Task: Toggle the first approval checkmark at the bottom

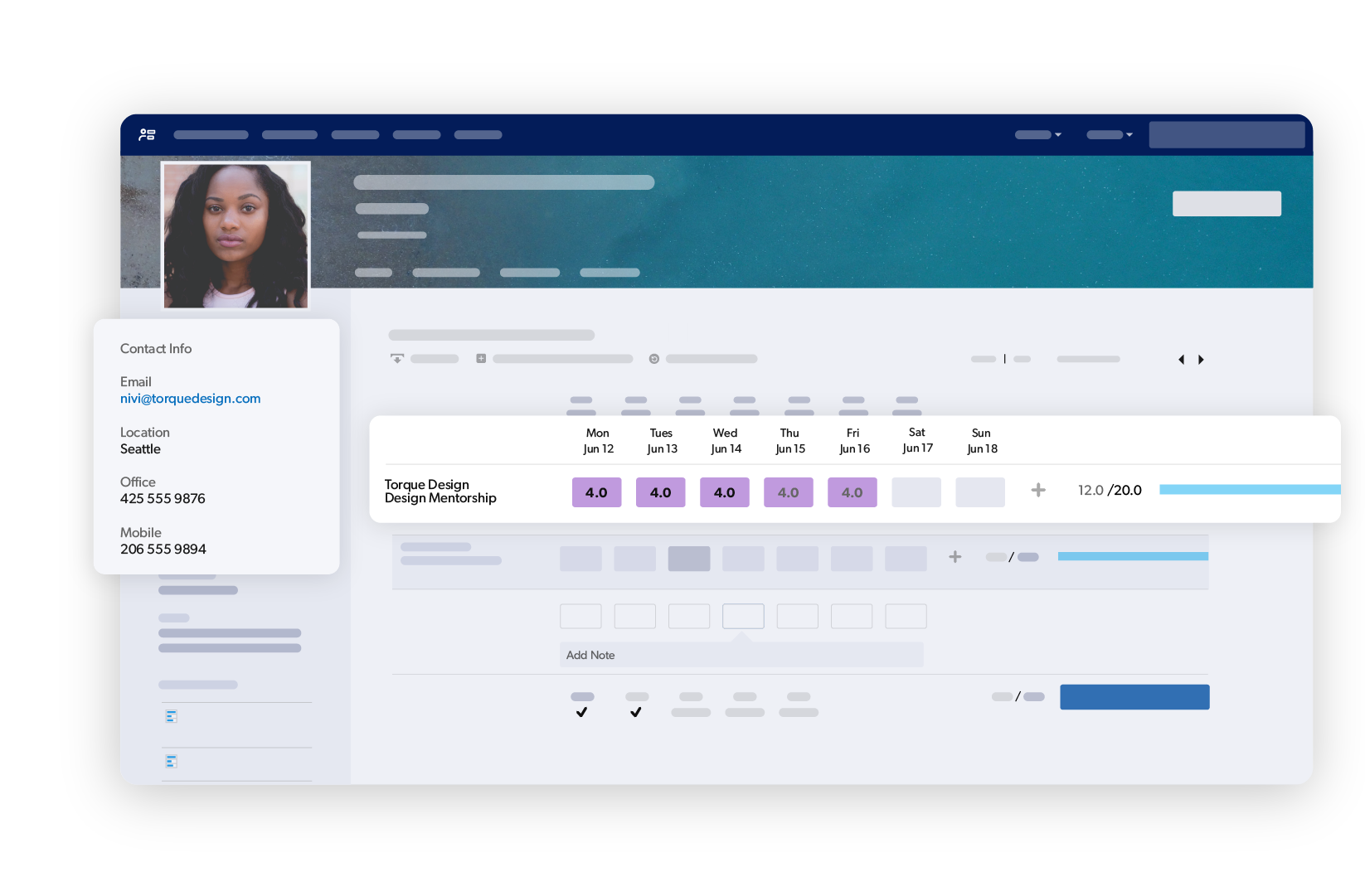Action: coord(581,710)
